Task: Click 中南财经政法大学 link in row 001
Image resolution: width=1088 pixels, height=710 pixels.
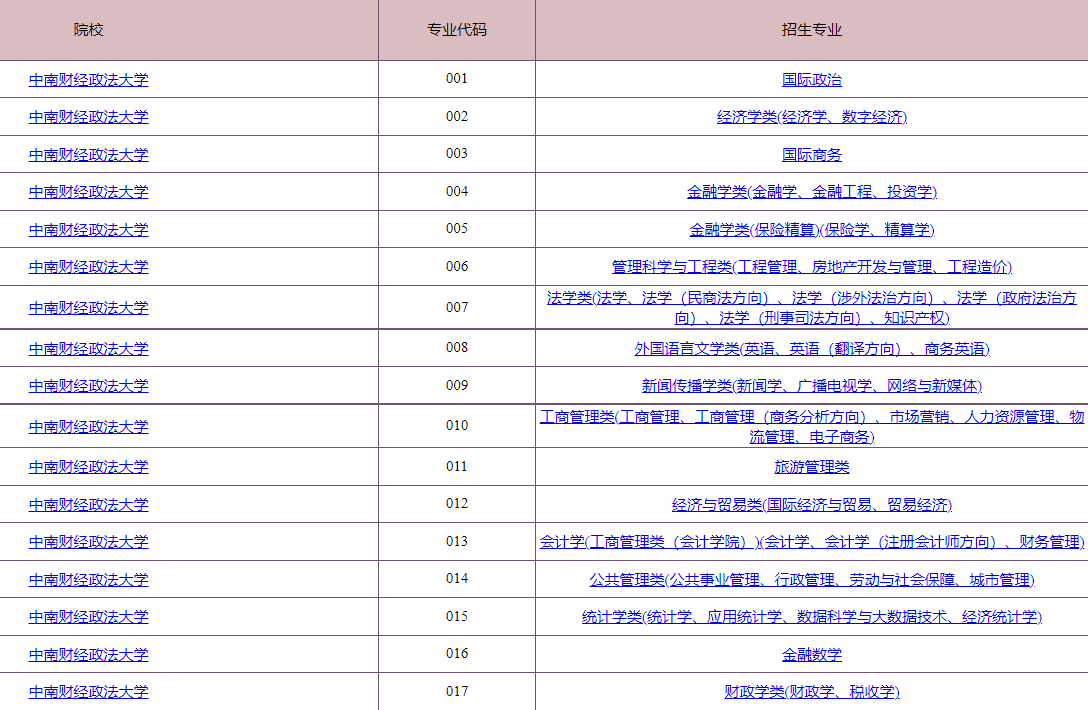Action: pyautogui.click(x=88, y=80)
